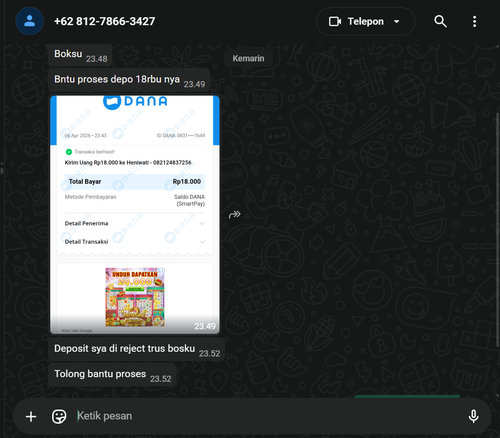Click the video camera icon

click(335, 22)
